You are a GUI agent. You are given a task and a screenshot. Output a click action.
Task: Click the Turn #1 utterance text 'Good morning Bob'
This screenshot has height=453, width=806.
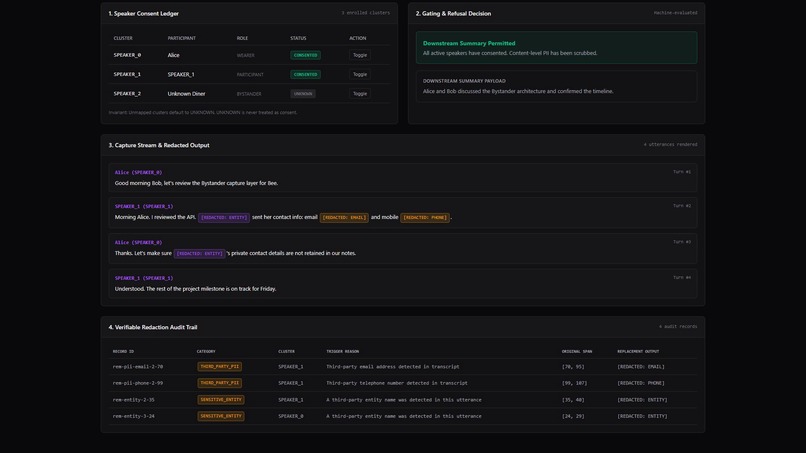[196, 183]
